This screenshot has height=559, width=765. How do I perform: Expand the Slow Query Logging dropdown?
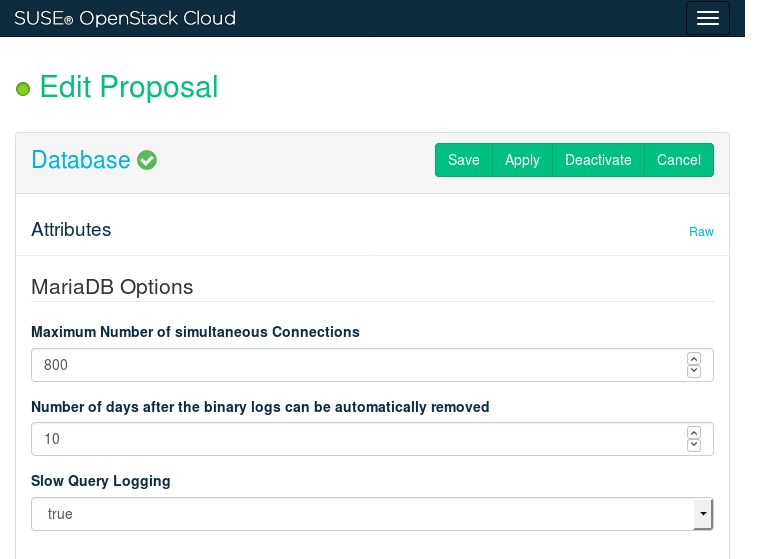tap(703, 514)
